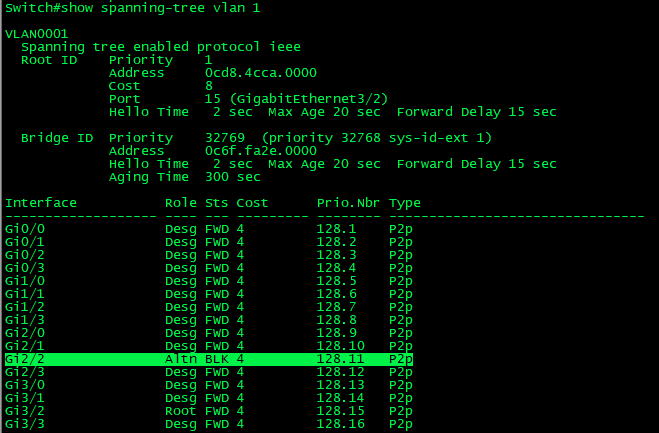The height and width of the screenshot is (433, 659).
Task: Click the Root ID Cost value 8
Action: click(x=209, y=86)
